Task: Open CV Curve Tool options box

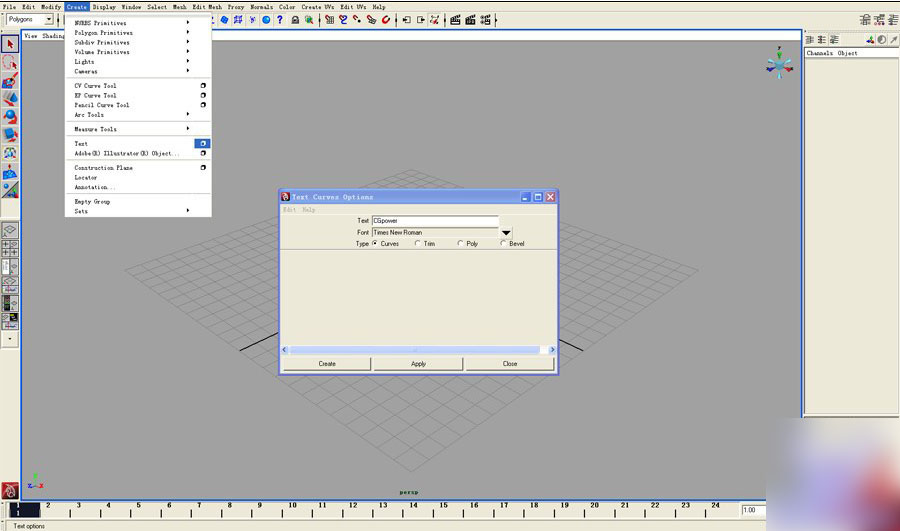Action: coord(203,86)
